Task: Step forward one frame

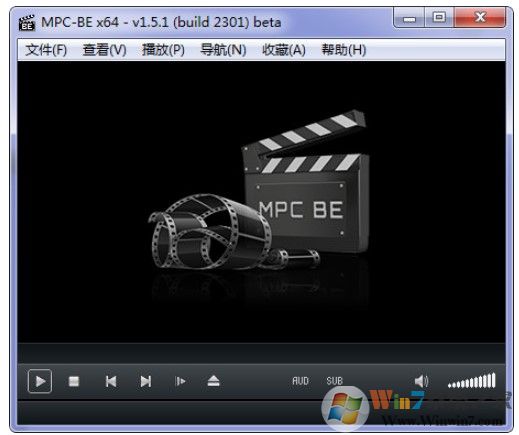Action: pos(180,381)
